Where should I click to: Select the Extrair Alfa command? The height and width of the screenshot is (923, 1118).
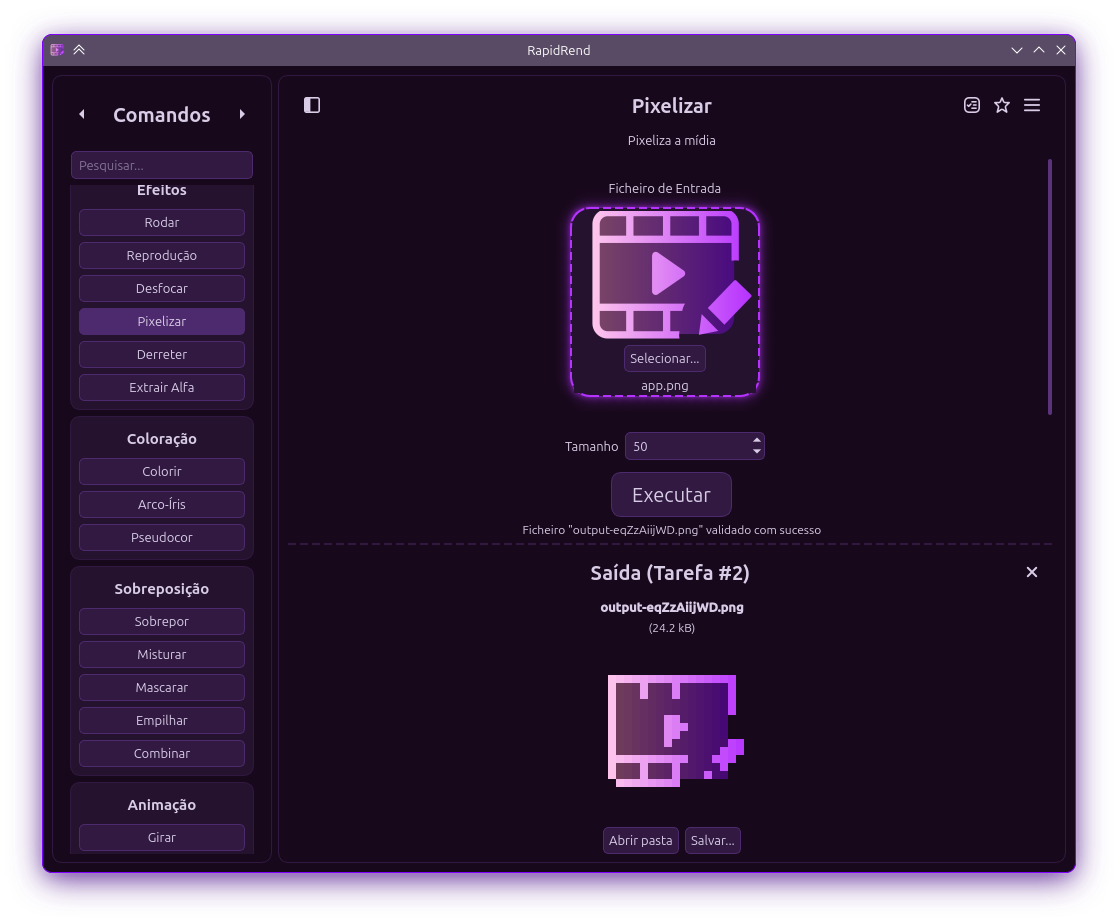coord(162,388)
